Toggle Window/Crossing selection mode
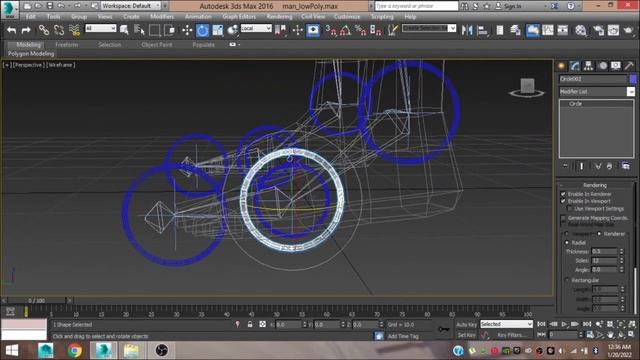The height and width of the screenshot is (360, 640). point(169,30)
